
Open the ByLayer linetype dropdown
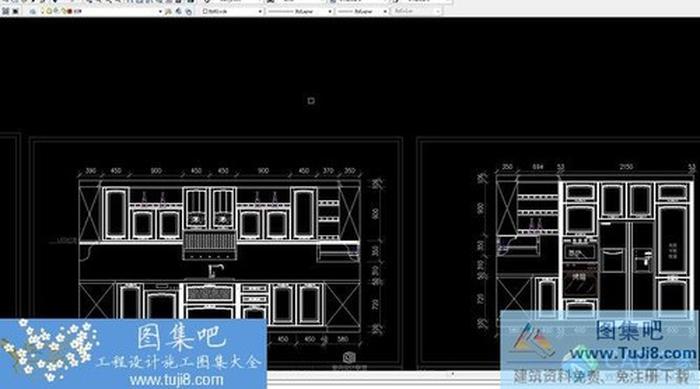[300, 11]
